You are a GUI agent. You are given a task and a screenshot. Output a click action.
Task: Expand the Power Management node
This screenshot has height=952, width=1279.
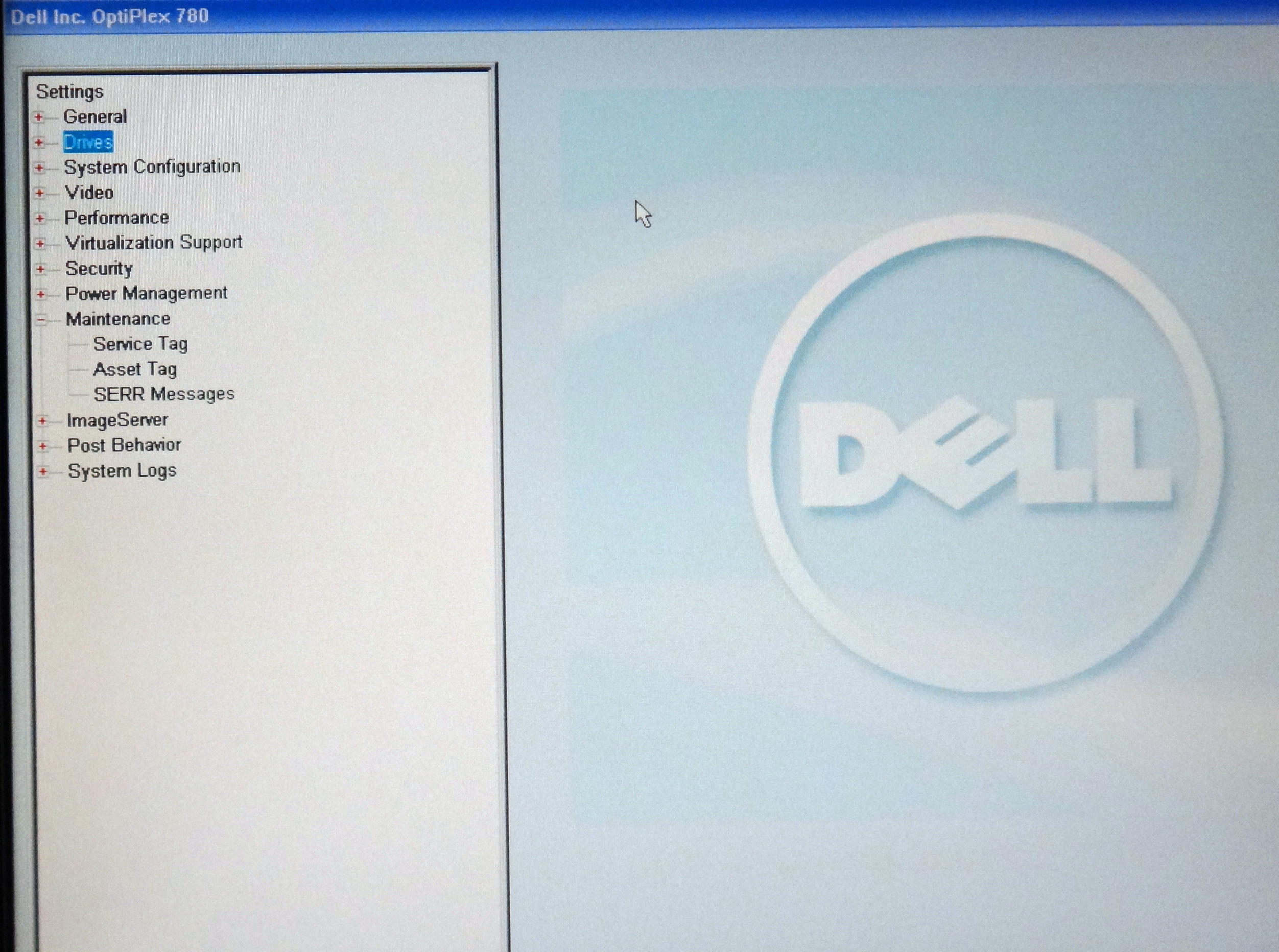click(x=40, y=295)
